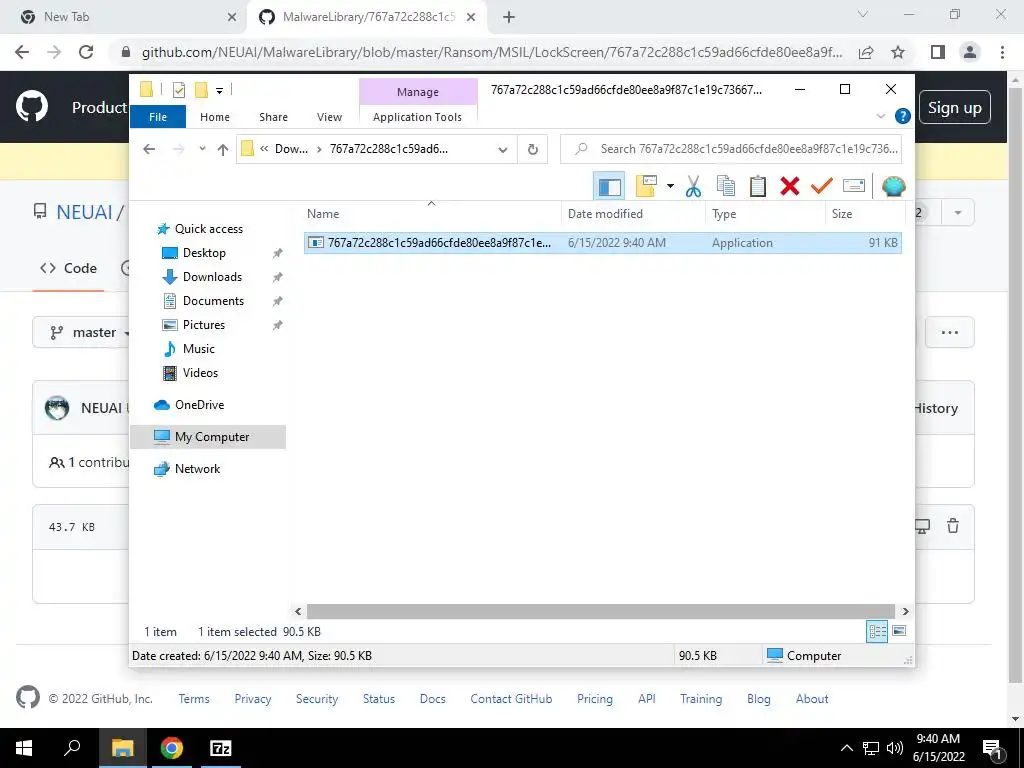Viewport: 1024px width, 768px height.
Task: Open the Home ribbon tab
Action: tap(215, 117)
